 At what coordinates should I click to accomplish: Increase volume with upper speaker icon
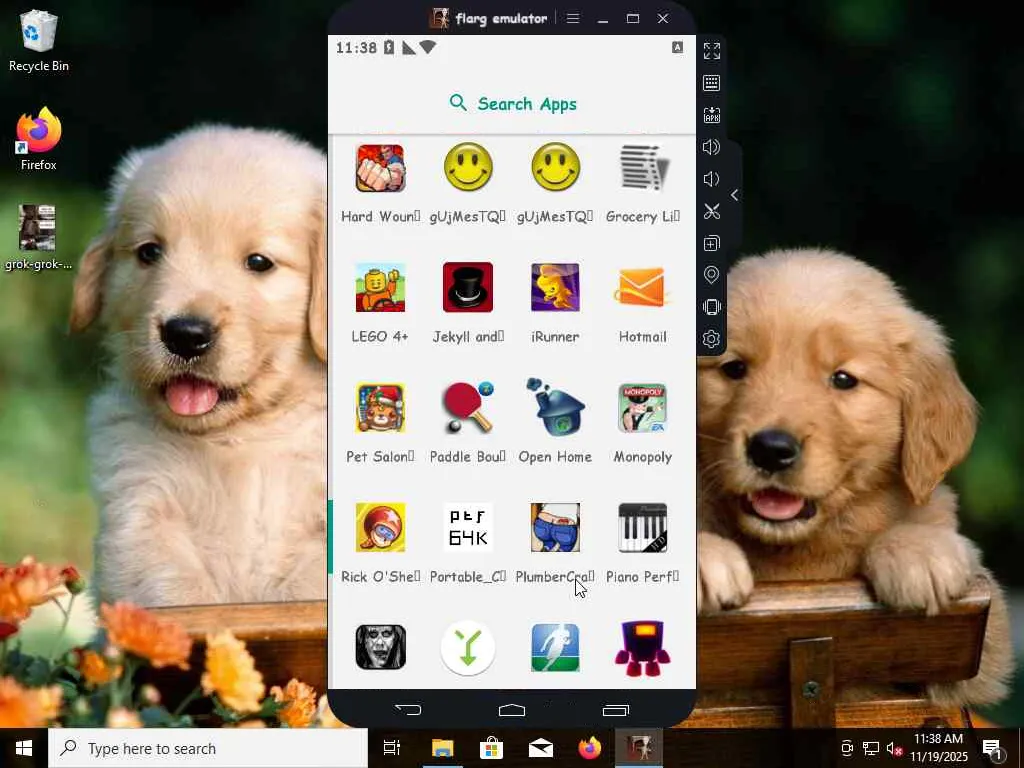coord(712,147)
